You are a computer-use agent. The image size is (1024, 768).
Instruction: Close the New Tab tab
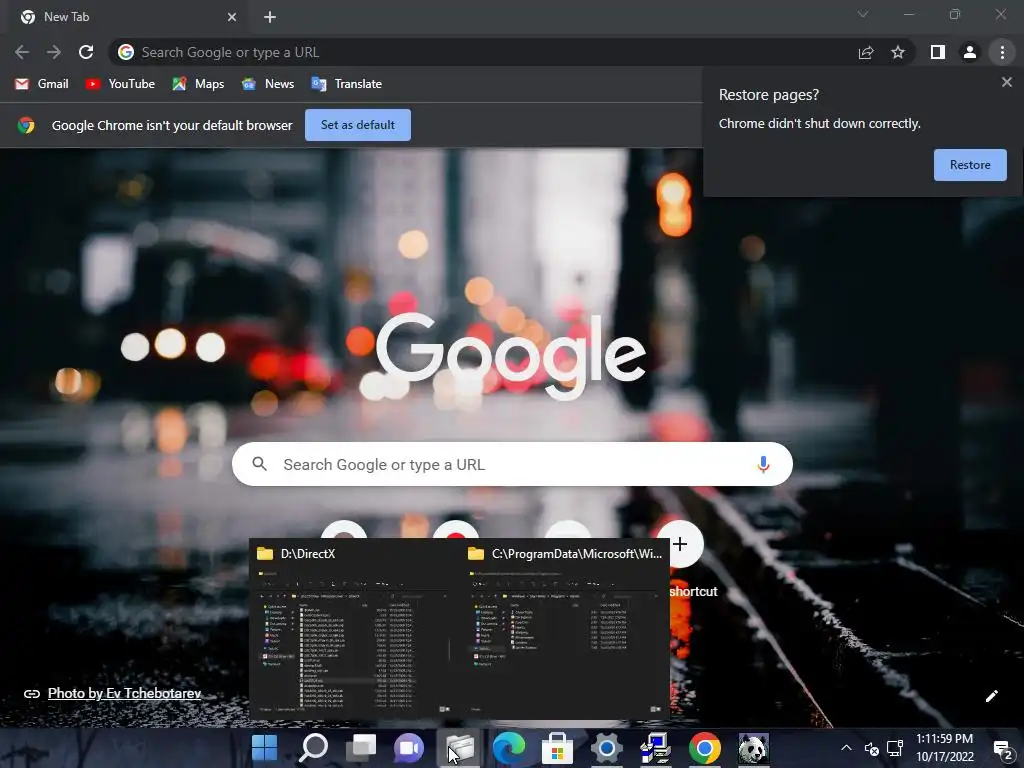[x=232, y=17]
